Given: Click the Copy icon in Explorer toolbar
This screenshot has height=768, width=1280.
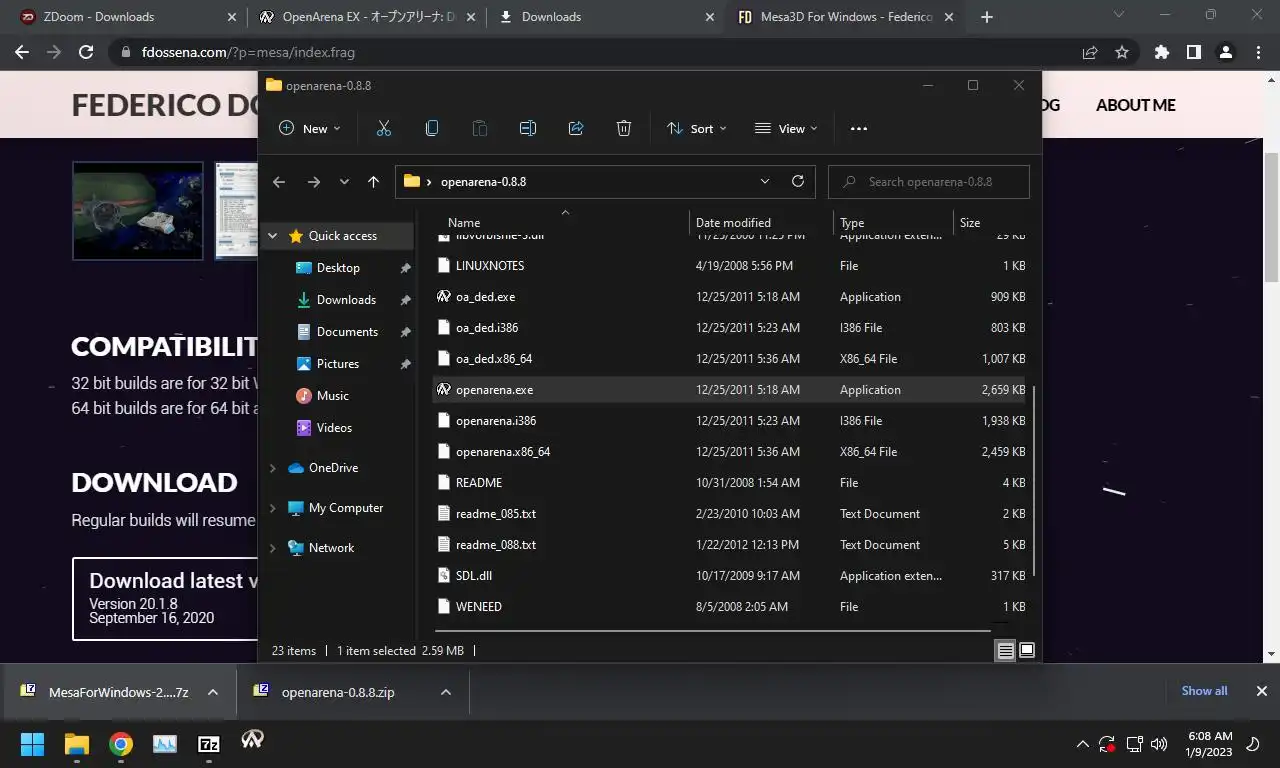Looking at the screenshot, I should tap(432, 128).
